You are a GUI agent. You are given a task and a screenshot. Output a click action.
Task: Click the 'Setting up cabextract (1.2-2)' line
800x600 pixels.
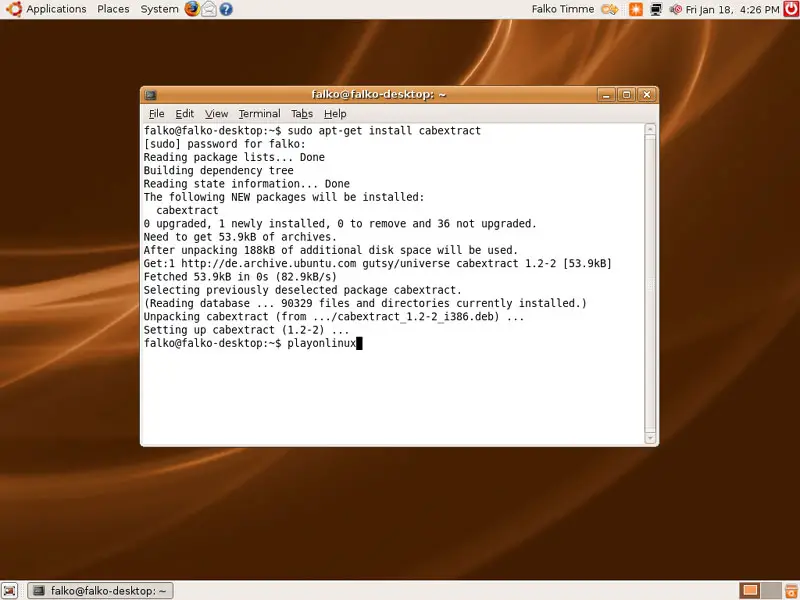(246, 330)
